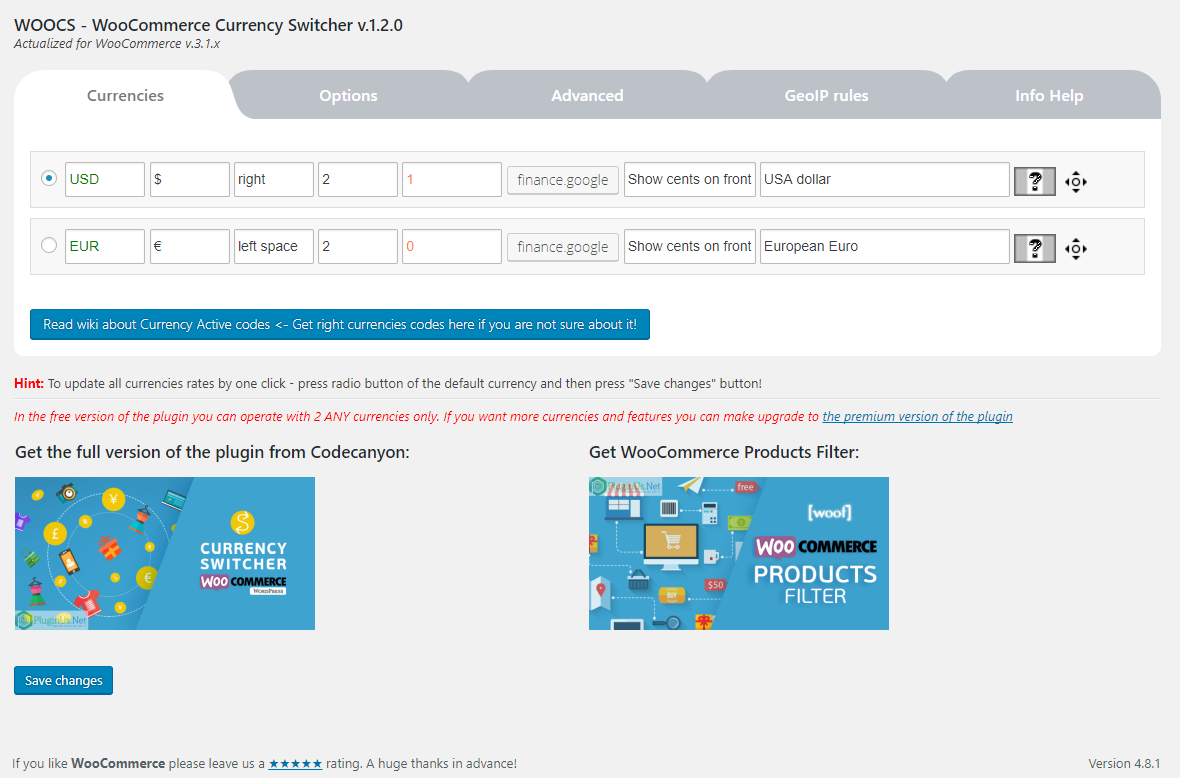
Task: Click 'Actualized for WooCommerce v.3.1.x' subtitle
Action: [x=117, y=44]
